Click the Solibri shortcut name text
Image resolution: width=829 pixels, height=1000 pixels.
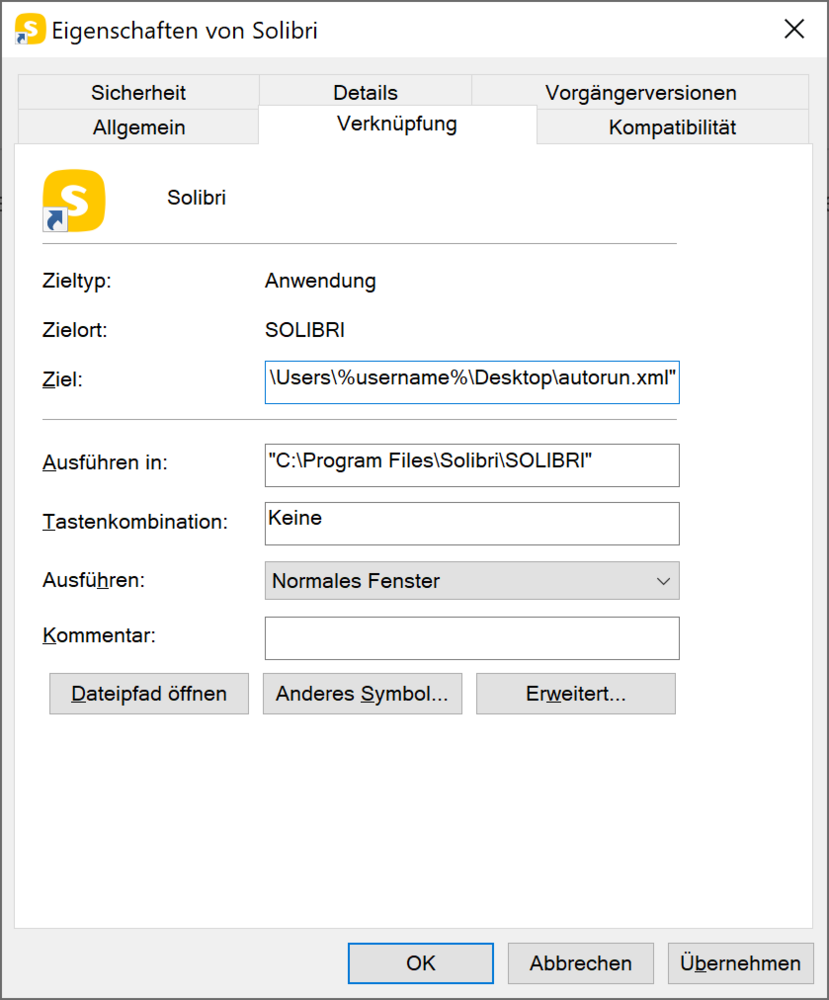tap(196, 198)
